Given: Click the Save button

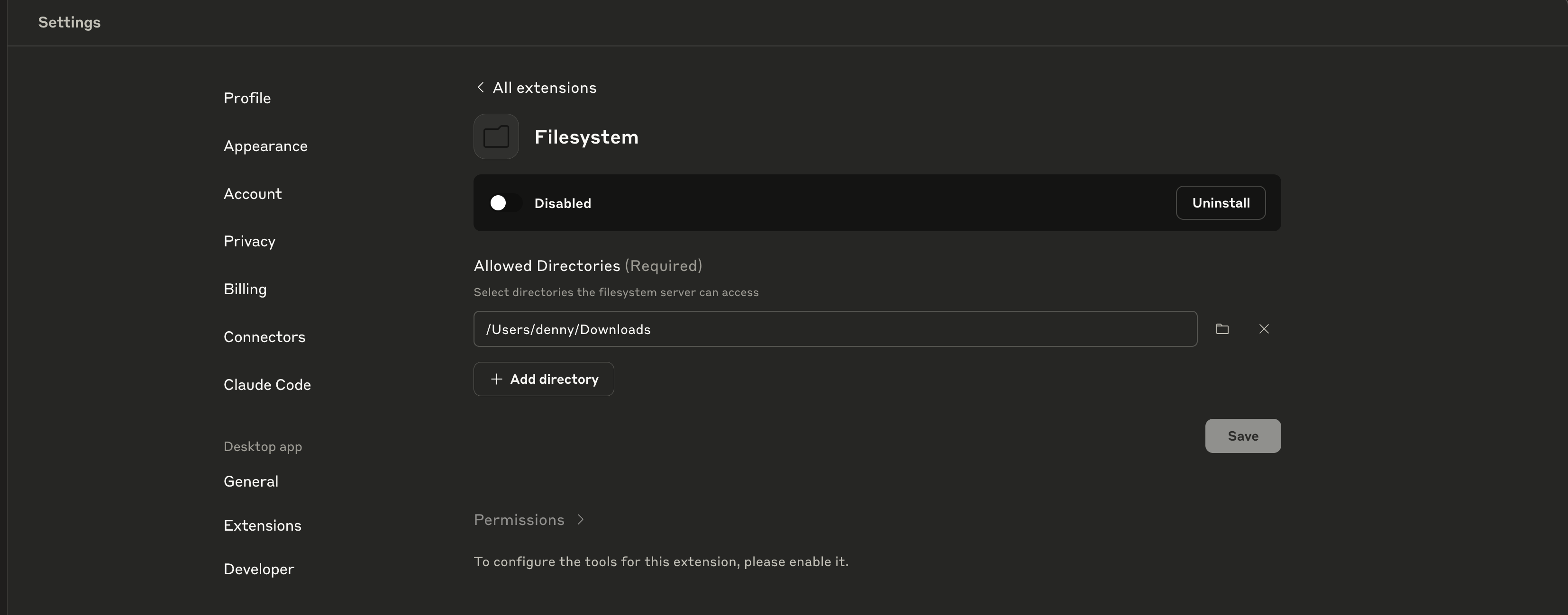Looking at the screenshot, I should [x=1242, y=435].
